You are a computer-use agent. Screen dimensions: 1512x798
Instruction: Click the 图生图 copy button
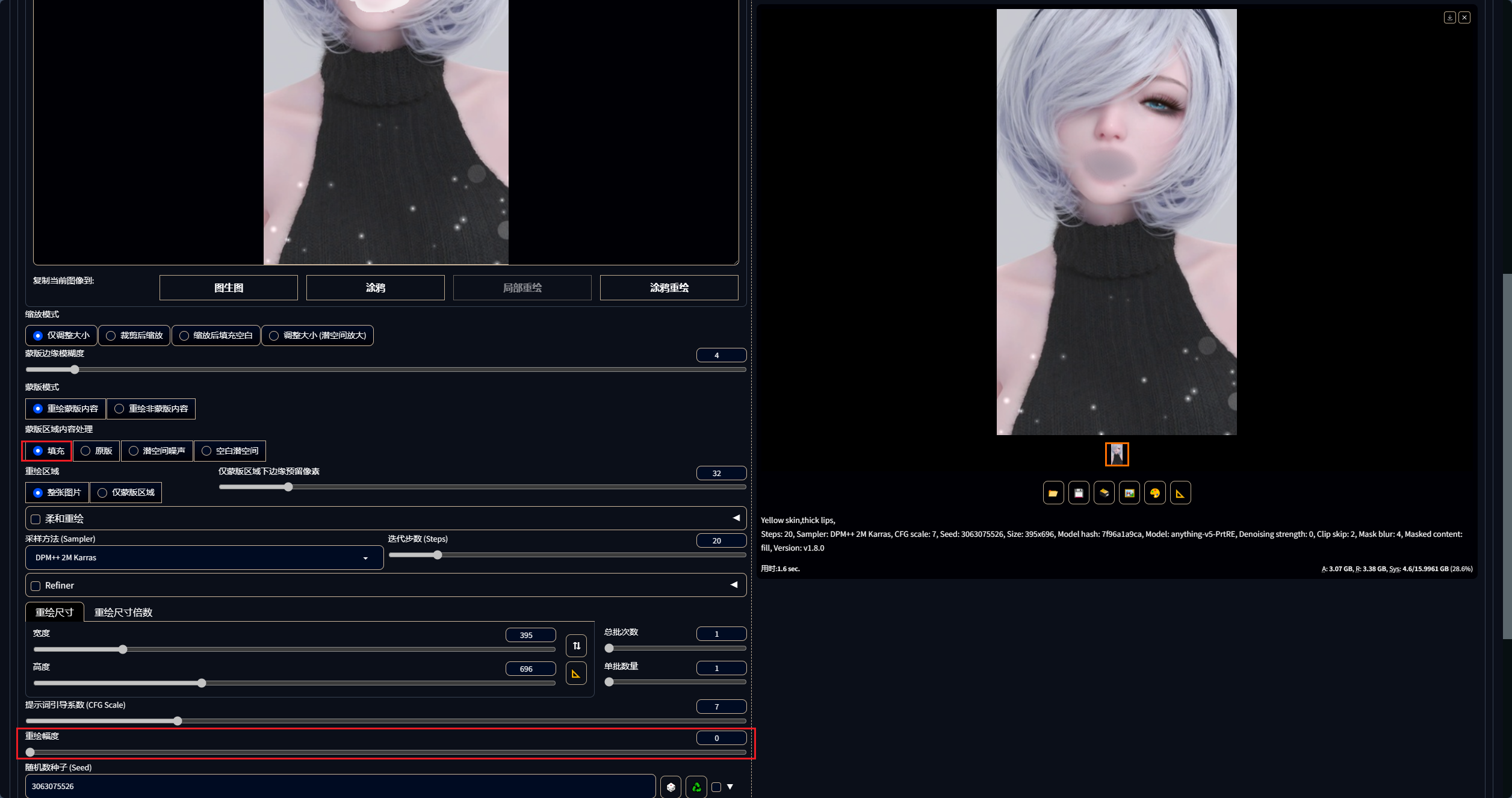[229, 288]
